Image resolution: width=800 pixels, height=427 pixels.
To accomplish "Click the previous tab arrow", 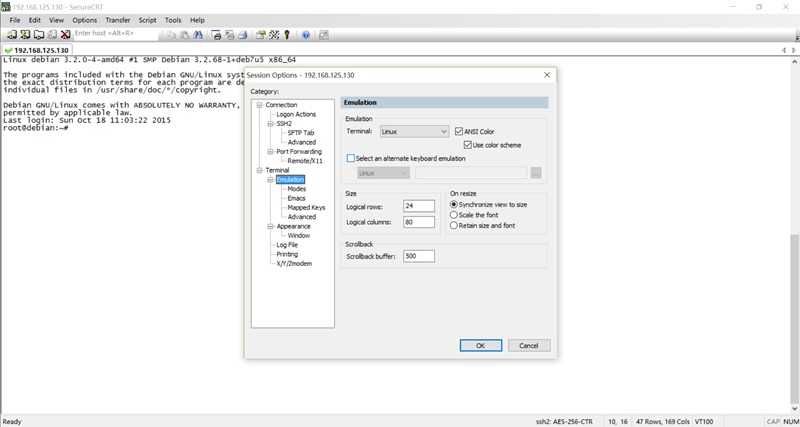I will 784,51.
